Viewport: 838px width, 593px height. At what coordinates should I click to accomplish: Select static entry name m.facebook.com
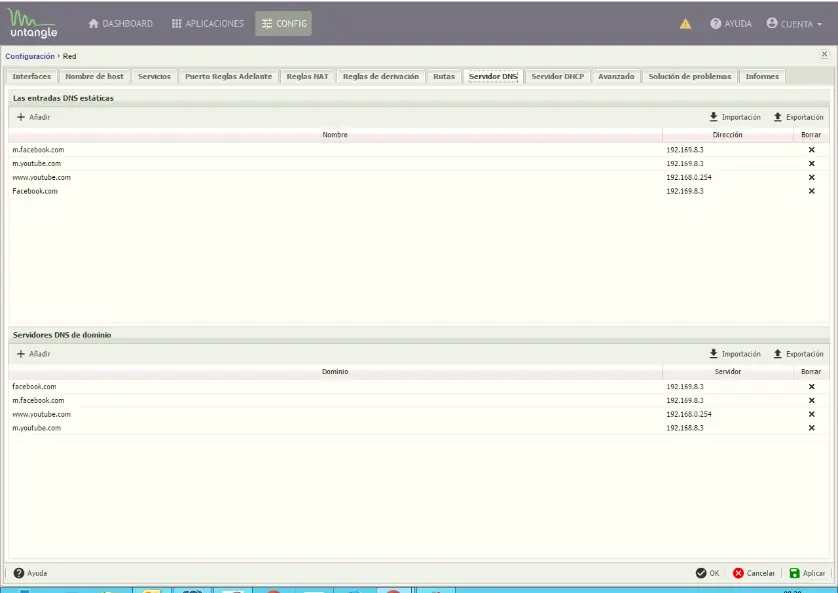(38, 150)
